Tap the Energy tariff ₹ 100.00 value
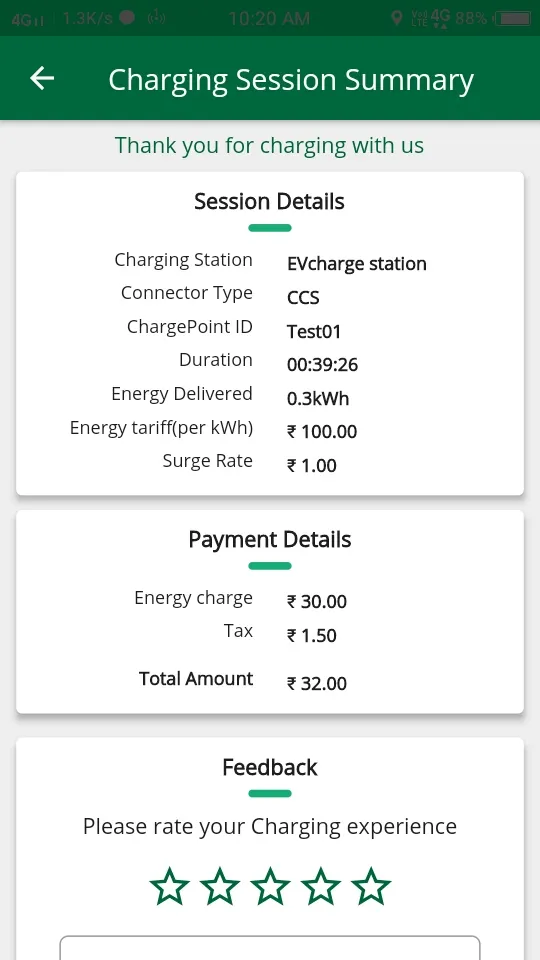 point(322,432)
